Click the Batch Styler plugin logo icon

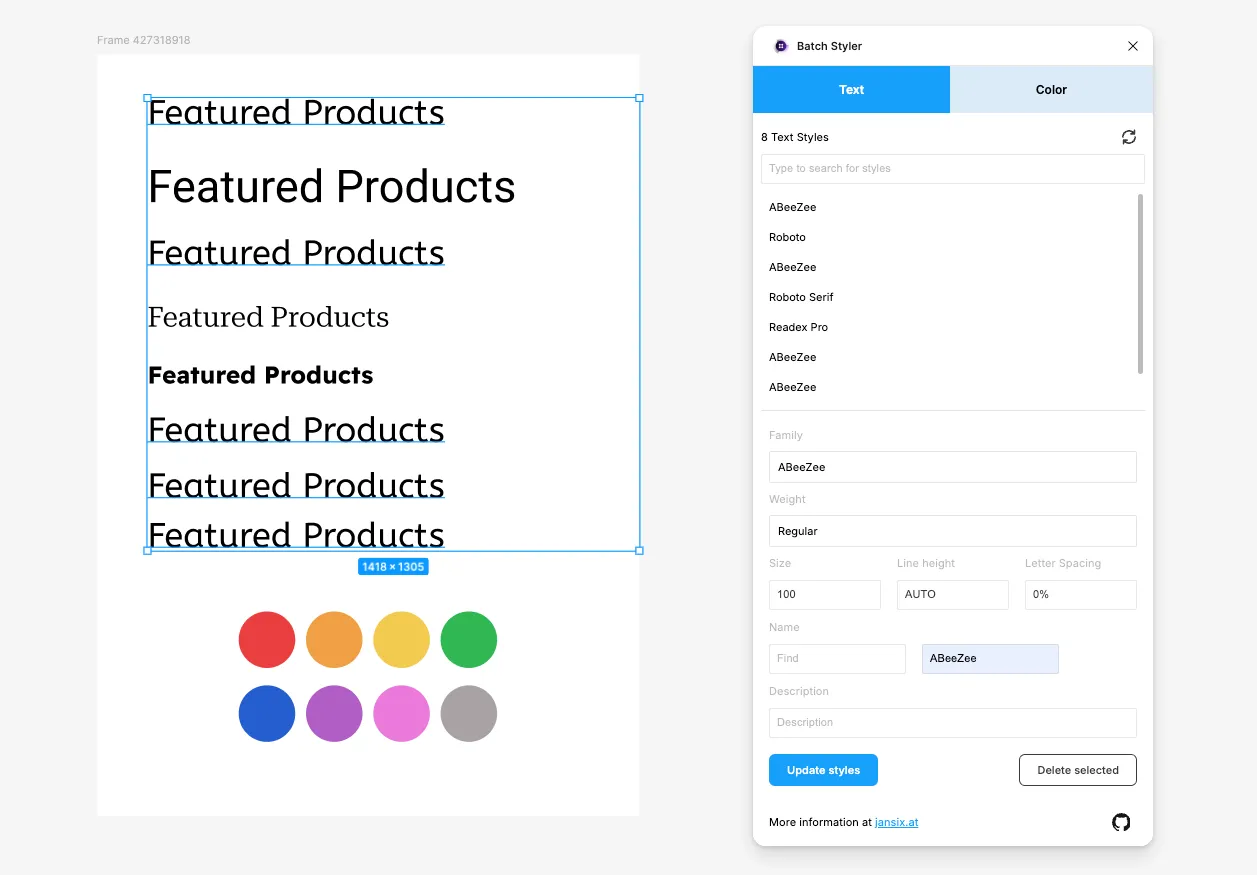tap(781, 46)
